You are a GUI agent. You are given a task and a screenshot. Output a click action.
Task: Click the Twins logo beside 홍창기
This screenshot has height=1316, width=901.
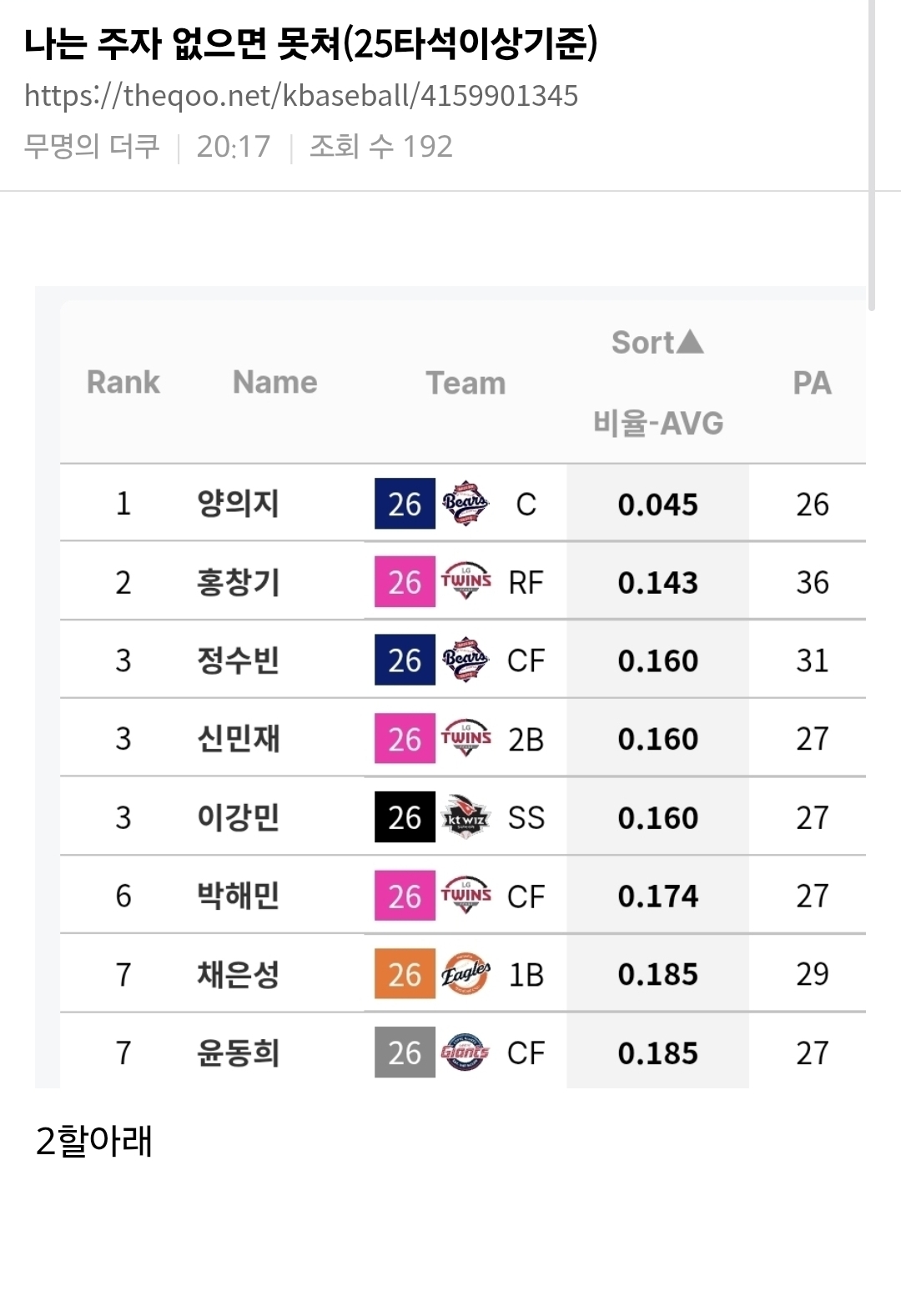click(x=466, y=581)
